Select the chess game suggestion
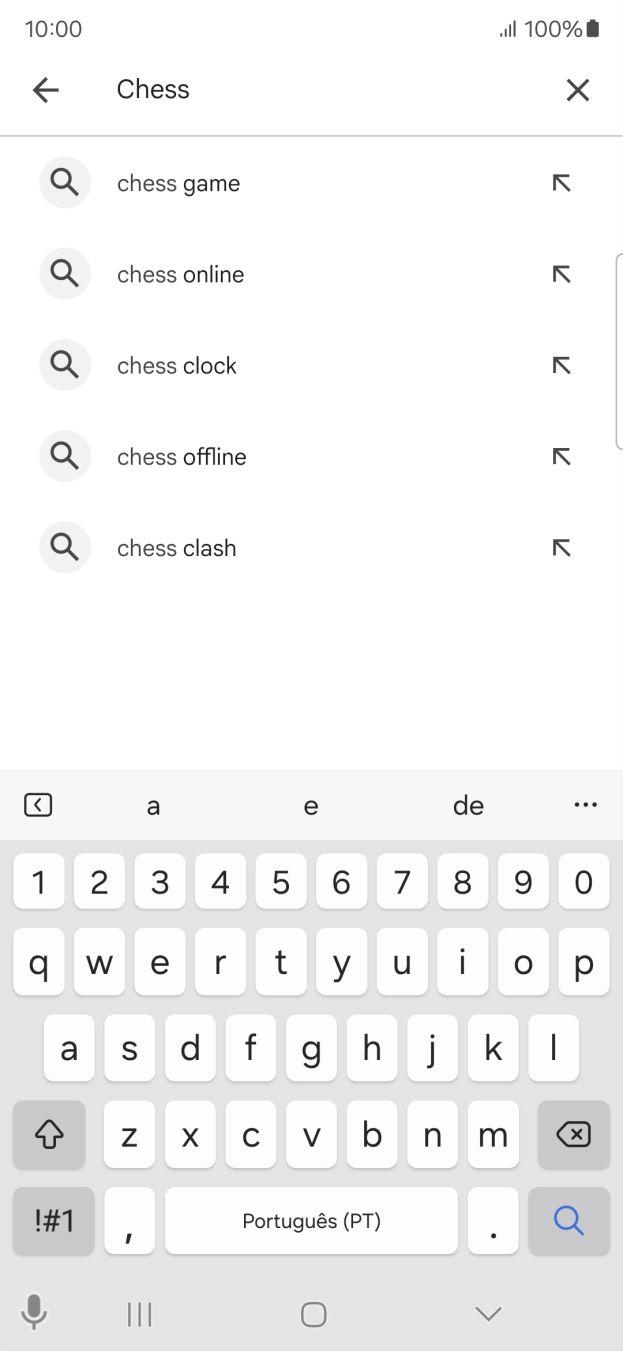The height and width of the screenshot is (1351, 623). [x=178, y=182]
